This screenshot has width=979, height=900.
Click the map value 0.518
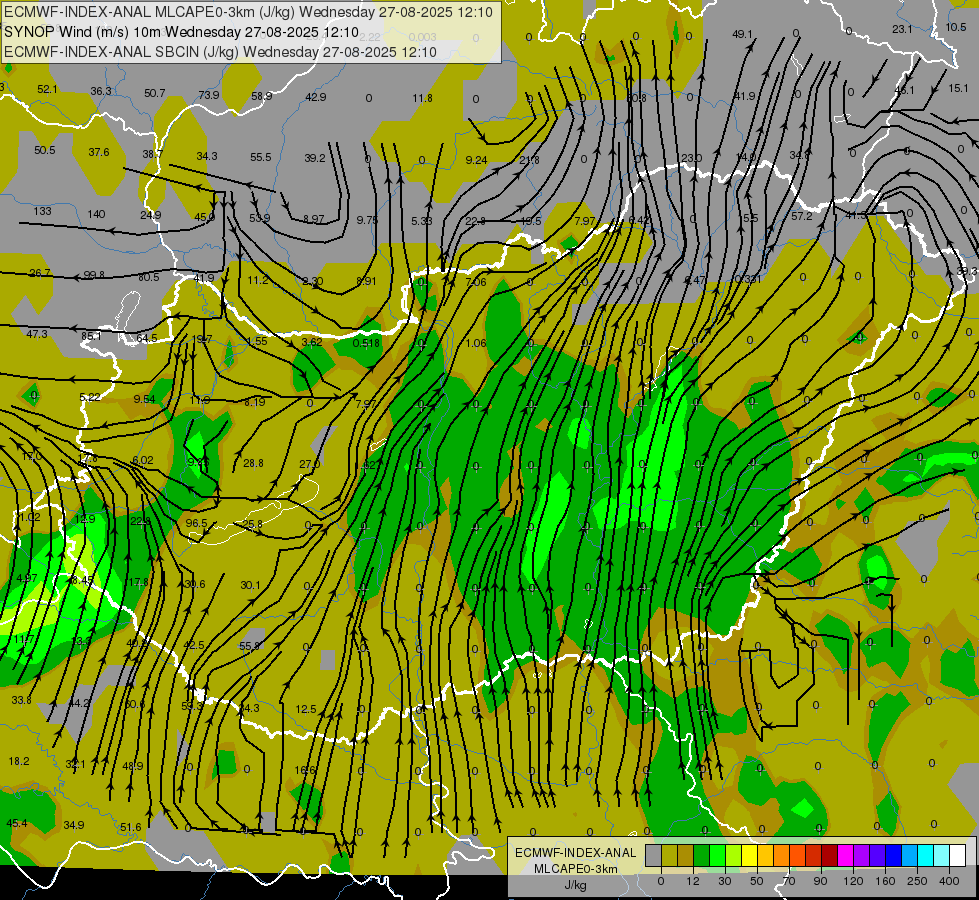pyautogui.click(x=366, y=343)
